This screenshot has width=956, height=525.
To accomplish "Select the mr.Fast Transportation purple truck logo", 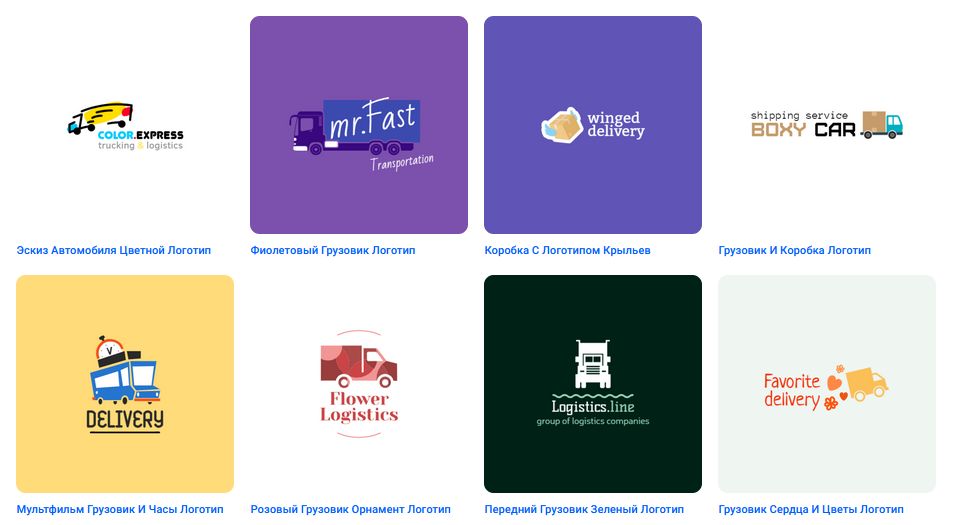I will coord(359,125).
